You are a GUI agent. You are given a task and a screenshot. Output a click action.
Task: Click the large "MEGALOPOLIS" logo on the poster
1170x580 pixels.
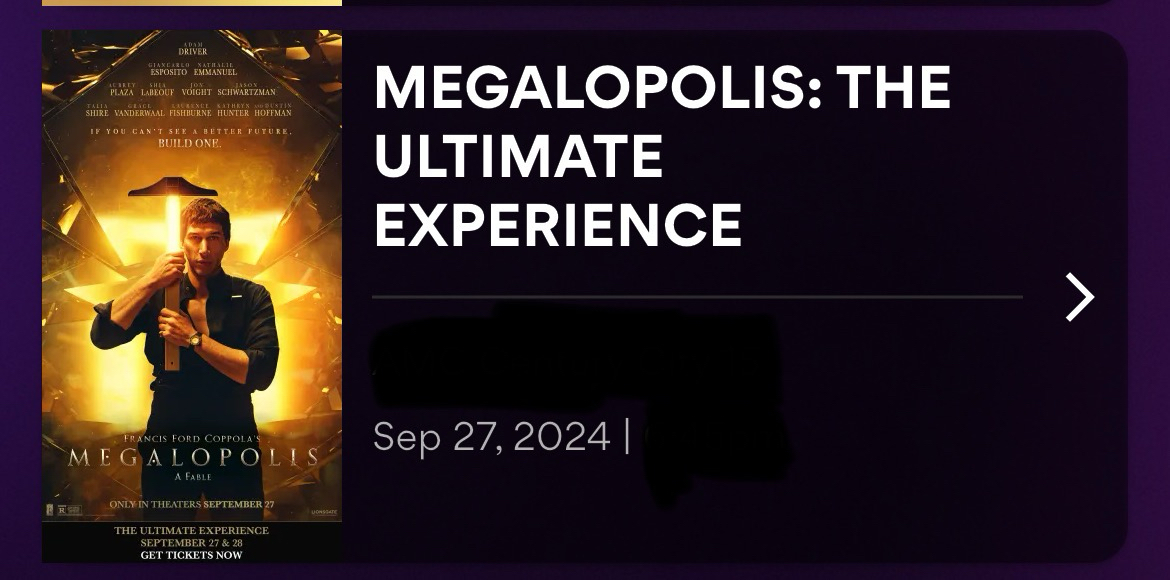(x=192, y=458)
